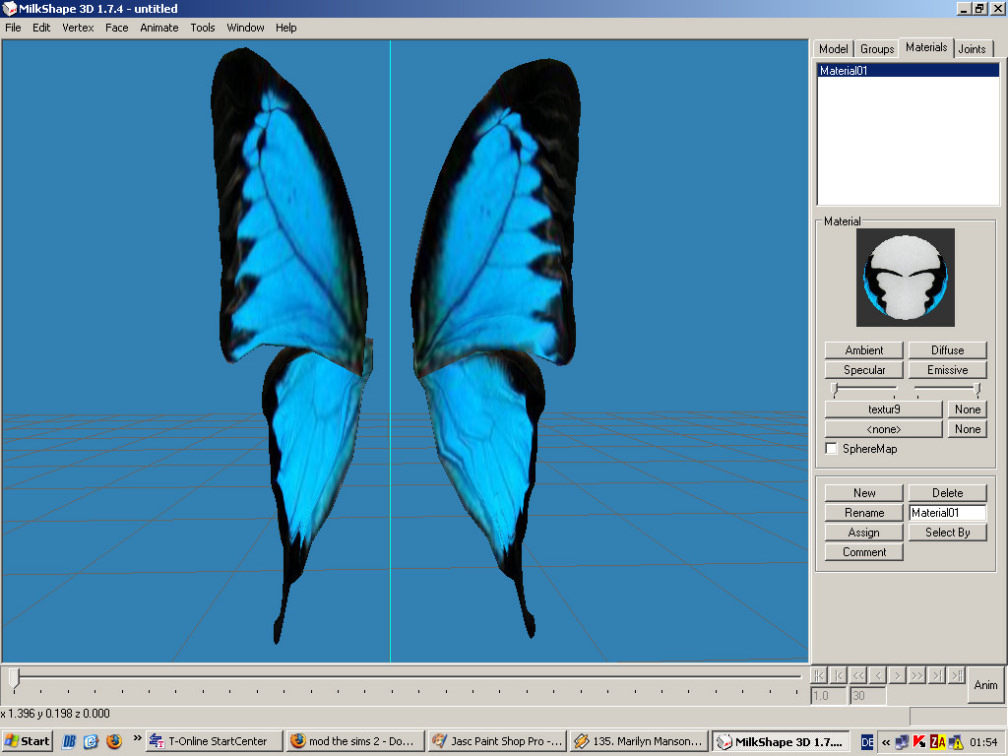Screen dimensions: 1008x756
Task: Click the Ambient color button
Action: coord(864,350)
